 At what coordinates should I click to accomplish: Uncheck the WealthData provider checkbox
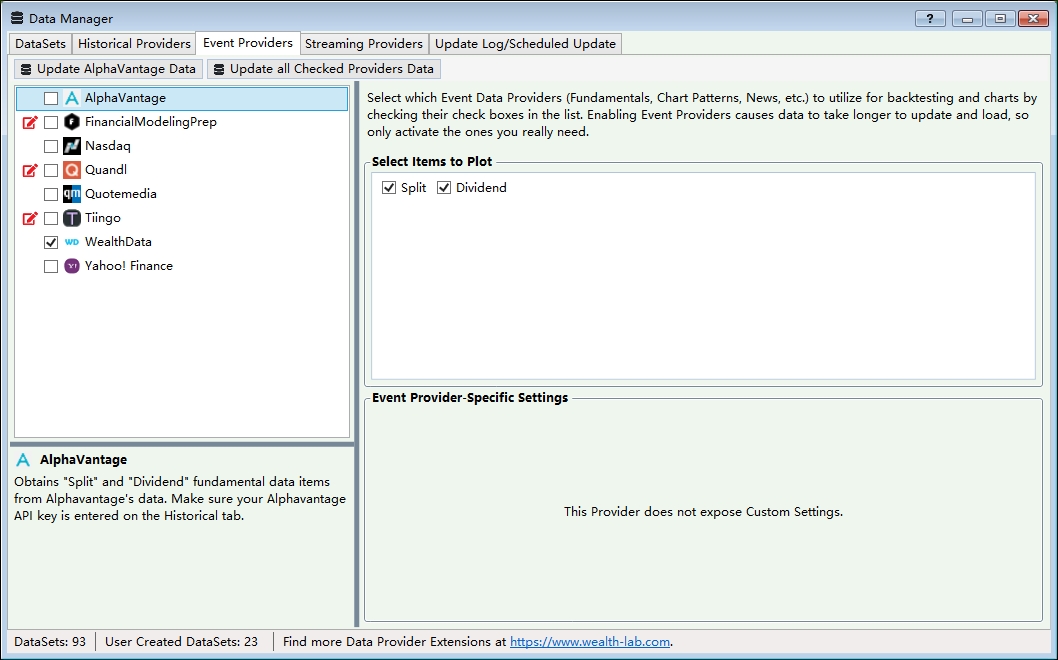coord(51,242)
